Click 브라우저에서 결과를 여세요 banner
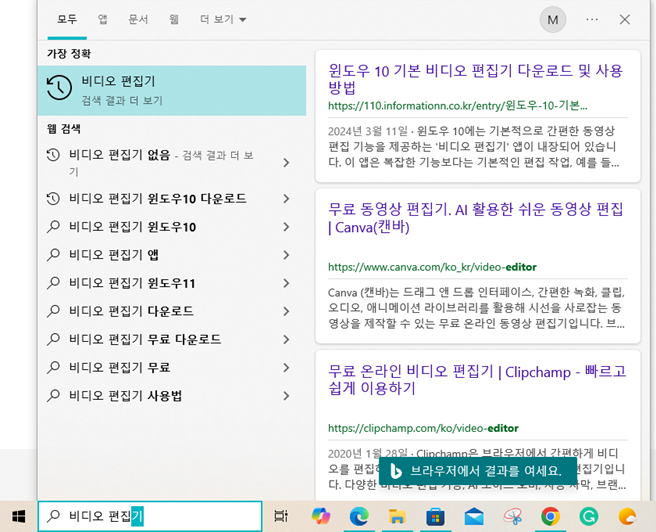 [x=478, y=471]
